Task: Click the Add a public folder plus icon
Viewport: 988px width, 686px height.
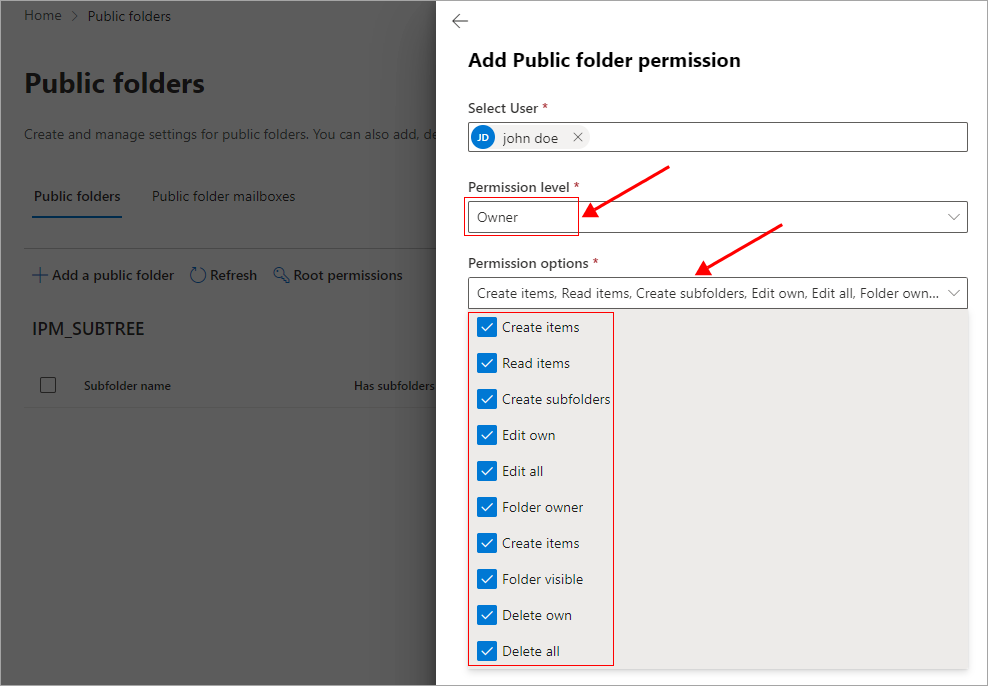Action: (x=40, y=275)
